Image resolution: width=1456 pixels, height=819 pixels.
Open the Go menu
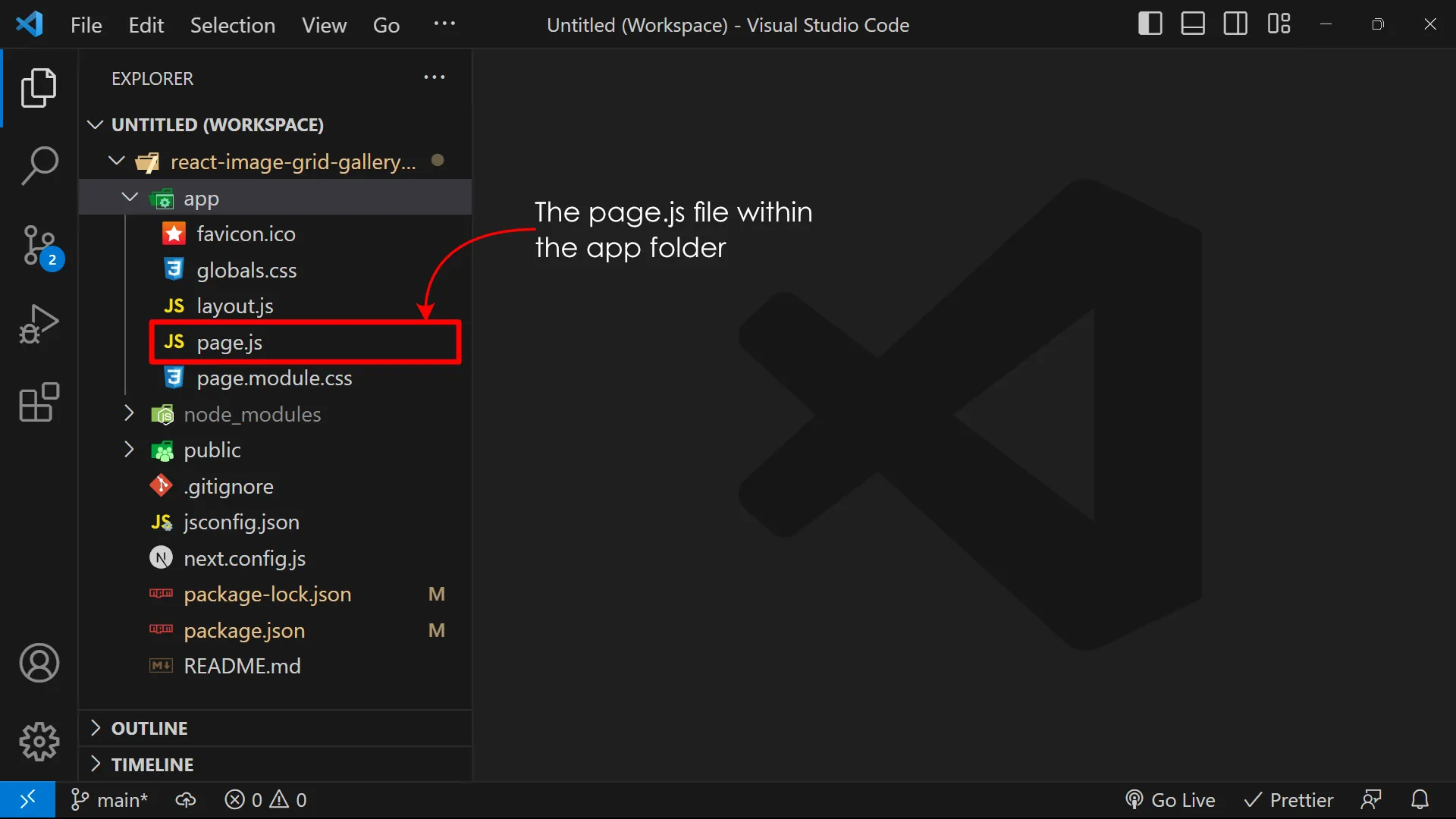point(386,24)
